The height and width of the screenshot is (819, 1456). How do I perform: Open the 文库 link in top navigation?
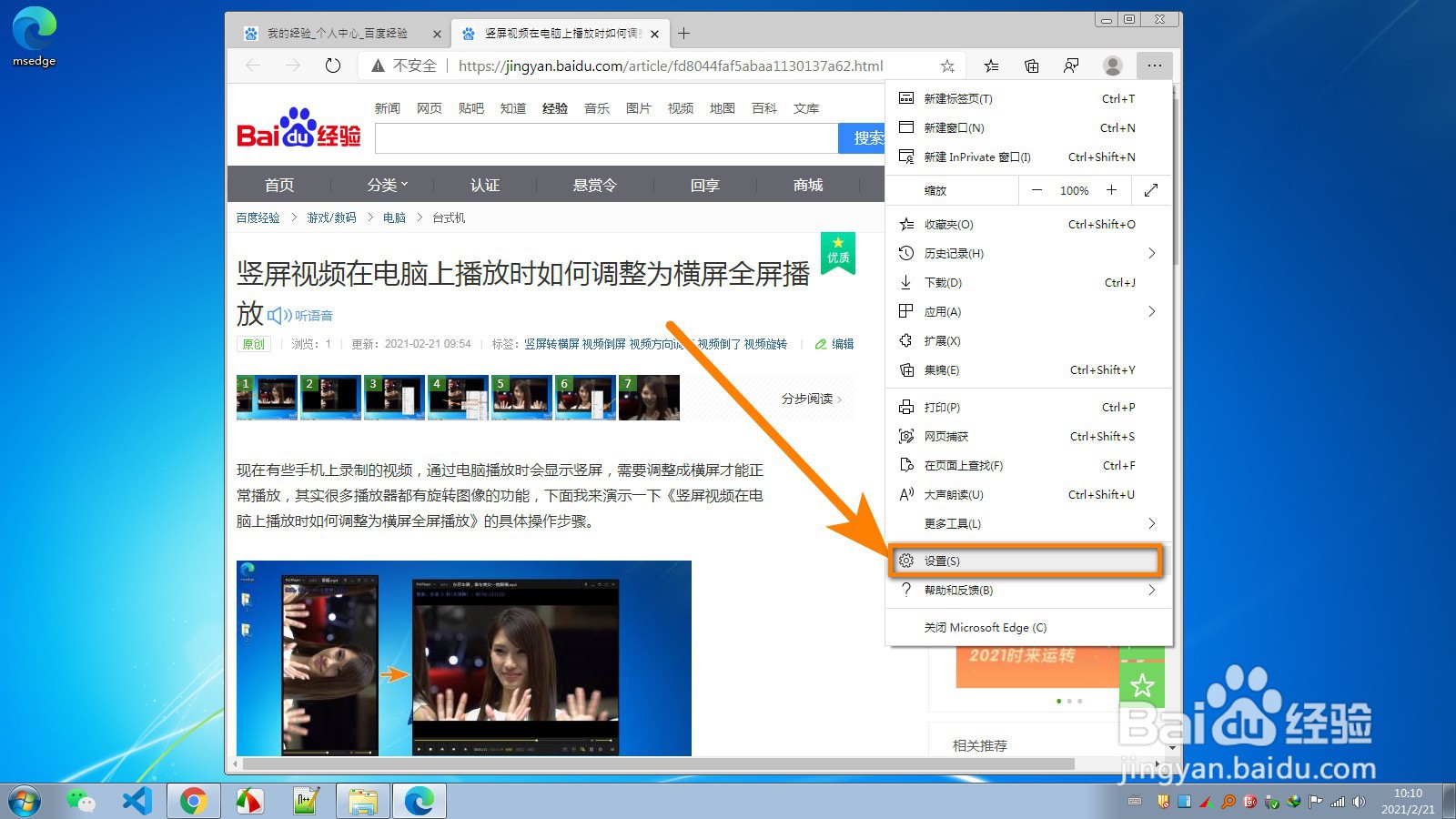pyautogui.click(x=806, y=108)
